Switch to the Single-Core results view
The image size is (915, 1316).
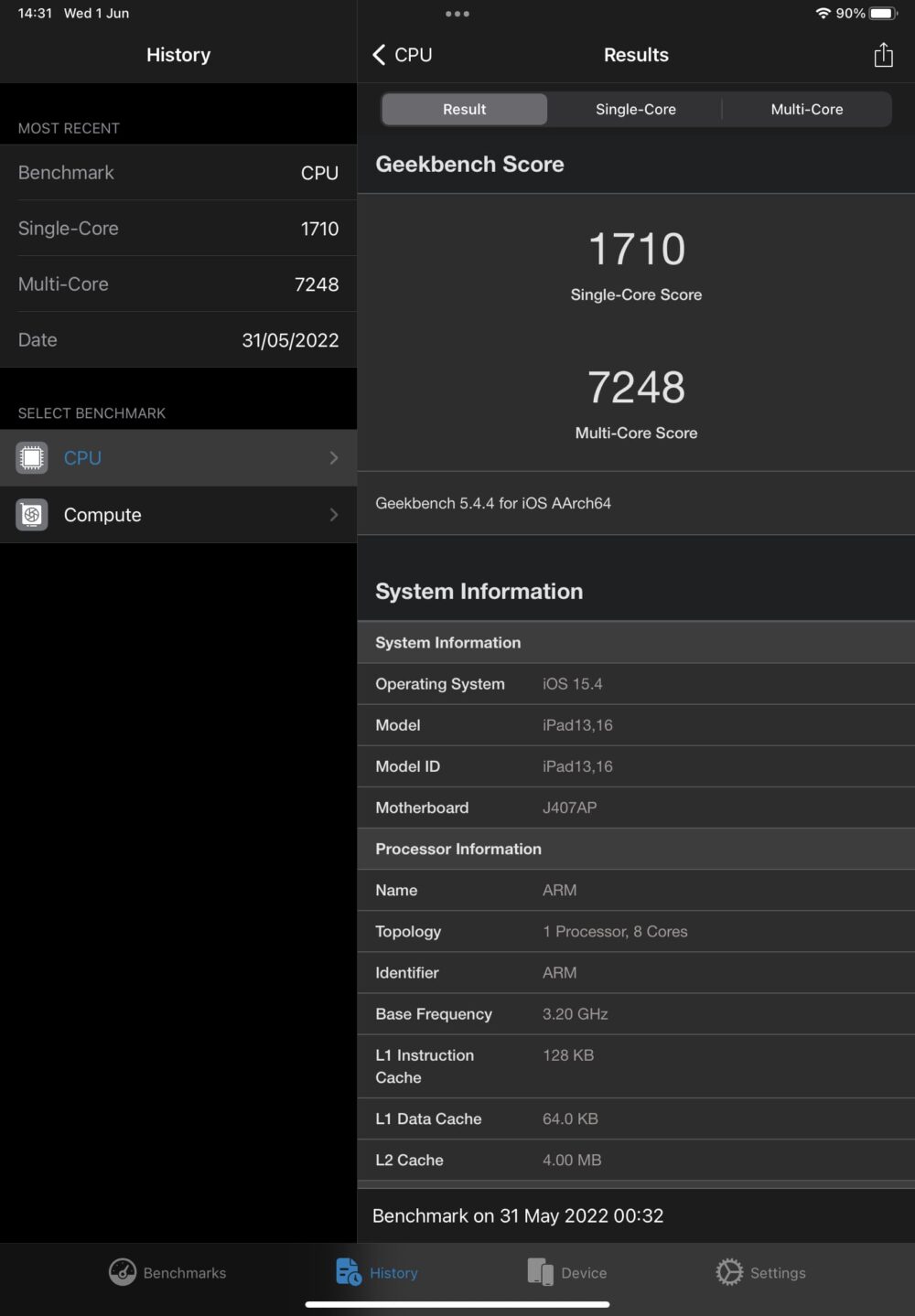pyautogui.click(x=636, y=109)
